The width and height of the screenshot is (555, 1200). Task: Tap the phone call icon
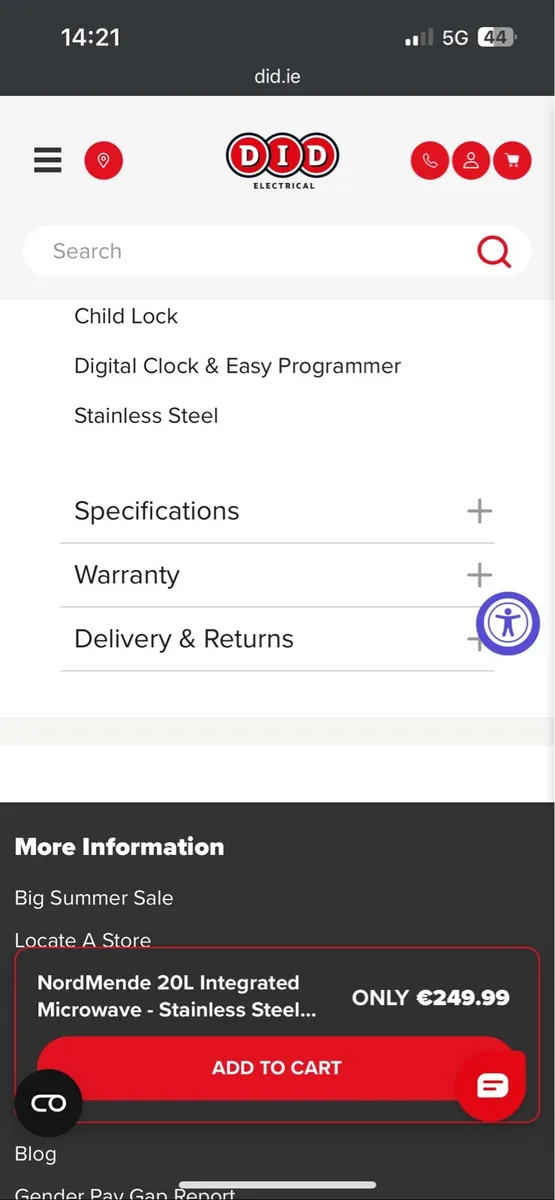click(430, 160)
